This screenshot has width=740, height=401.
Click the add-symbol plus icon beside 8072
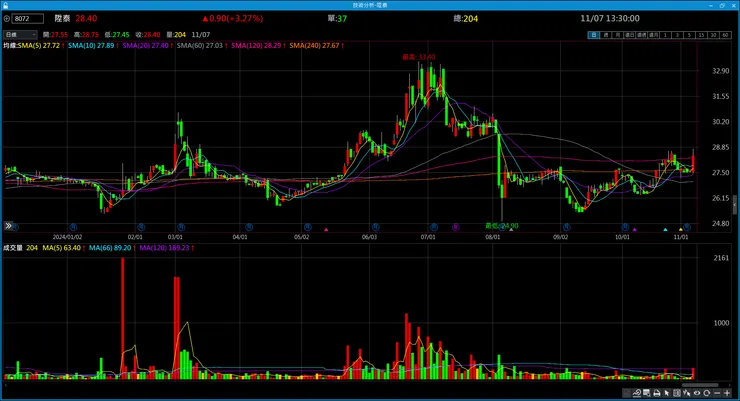(x=7, y=19)
